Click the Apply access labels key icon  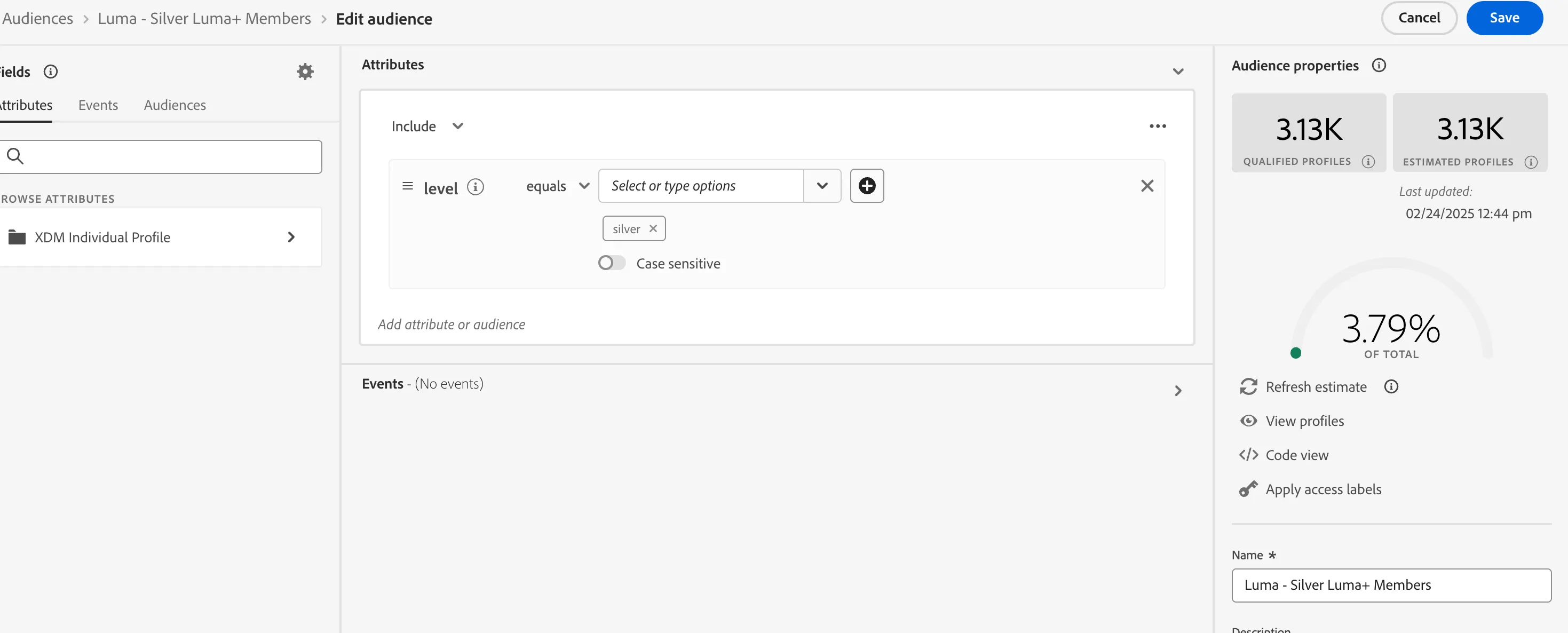[x=1248, y=489]
